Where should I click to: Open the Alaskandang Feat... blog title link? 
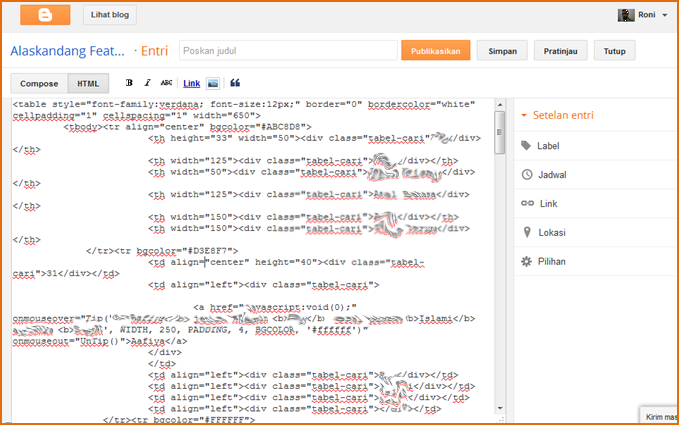(68, 51)
